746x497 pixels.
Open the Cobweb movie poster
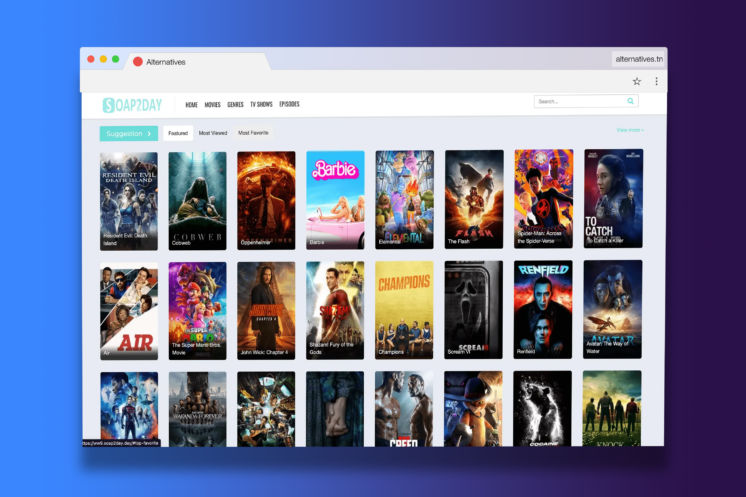coord(197,201)
